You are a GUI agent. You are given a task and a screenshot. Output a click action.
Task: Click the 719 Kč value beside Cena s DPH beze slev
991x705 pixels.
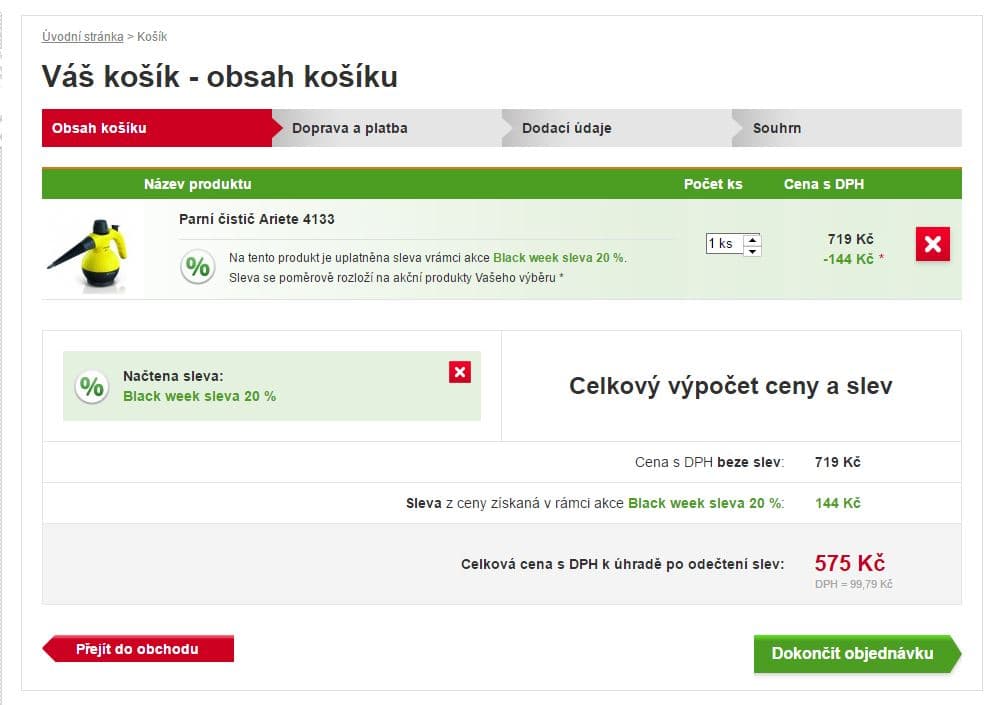coord(837,462)
